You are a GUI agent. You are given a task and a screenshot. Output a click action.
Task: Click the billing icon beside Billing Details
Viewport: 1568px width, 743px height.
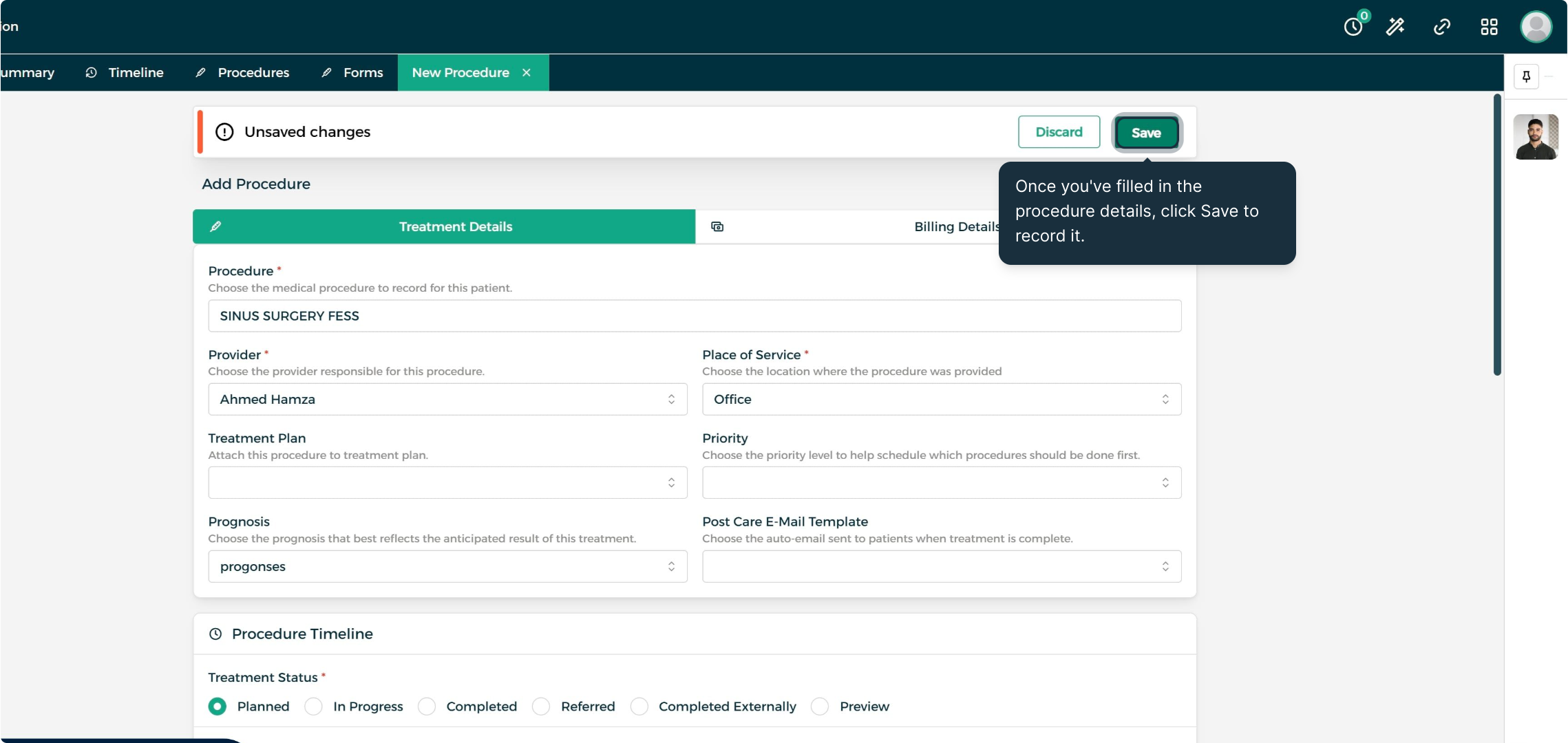(x=717, y=226)
